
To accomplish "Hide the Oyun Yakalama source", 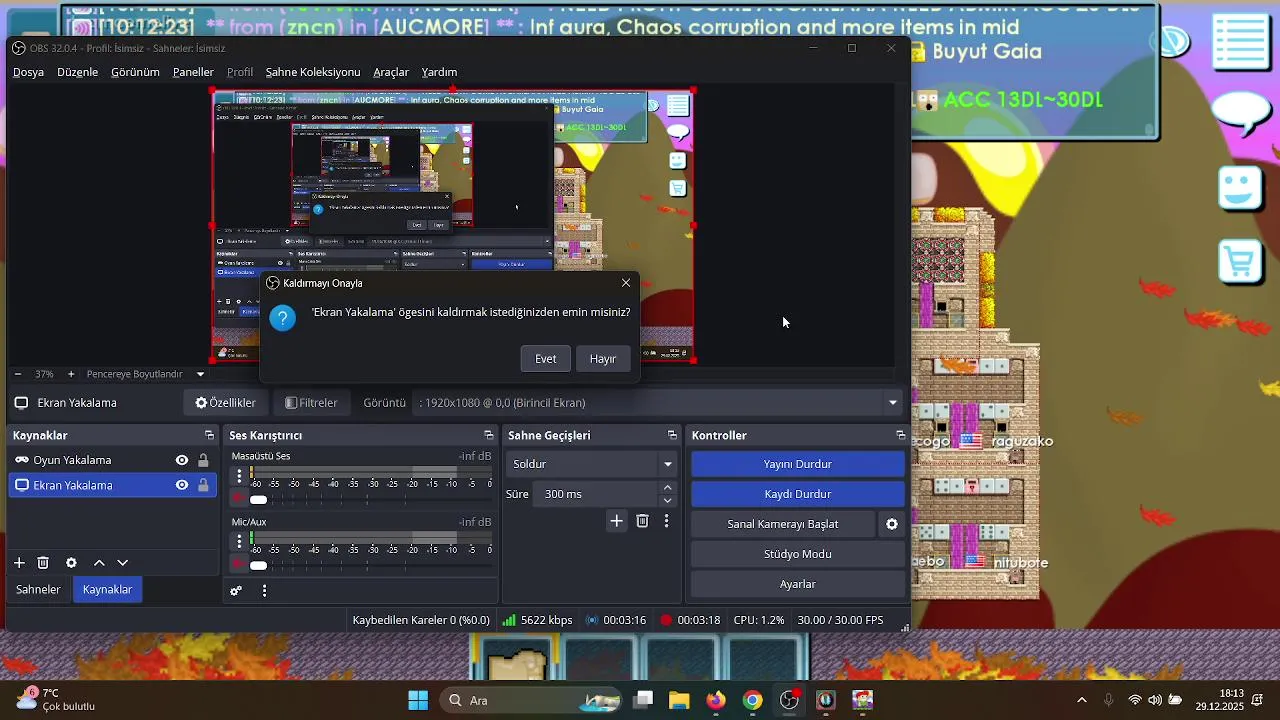I will click(182, 460).
